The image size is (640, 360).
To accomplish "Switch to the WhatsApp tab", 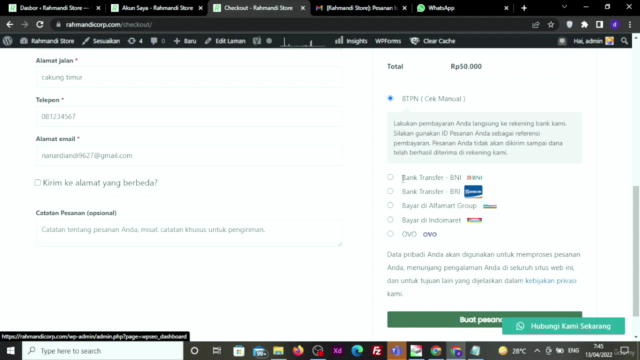I will point(463,8).
